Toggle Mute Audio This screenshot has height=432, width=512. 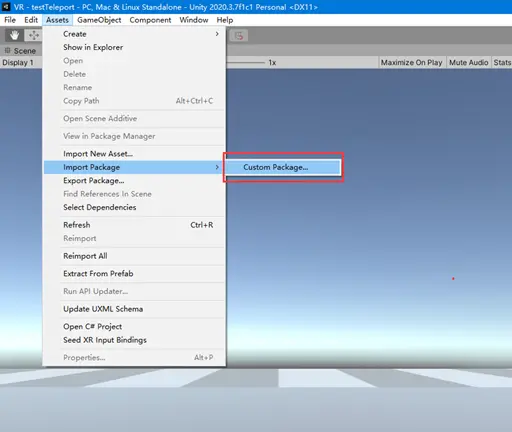point(468,62)
